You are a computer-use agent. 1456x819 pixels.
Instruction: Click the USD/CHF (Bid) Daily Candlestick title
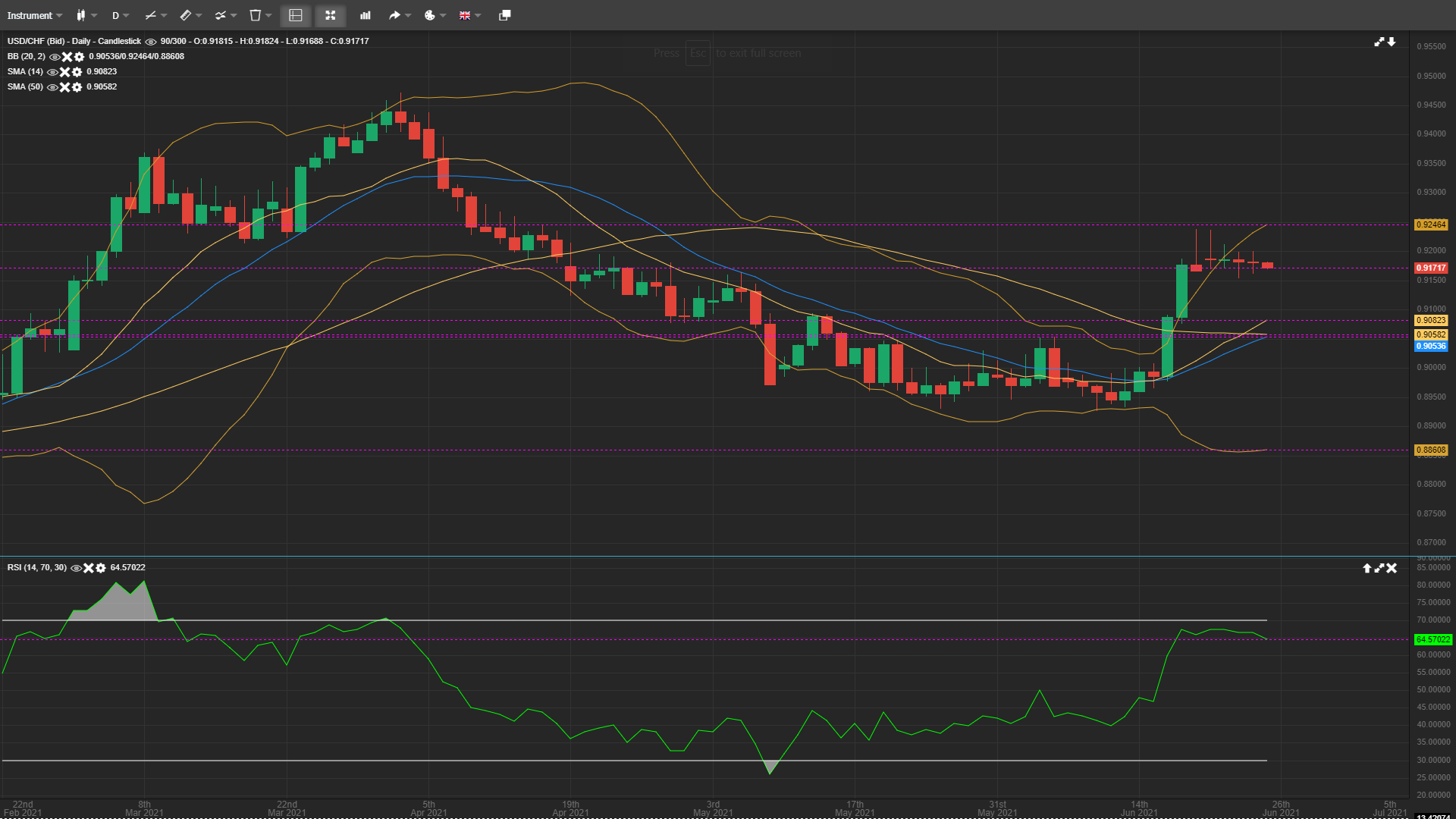pos(74,41)
